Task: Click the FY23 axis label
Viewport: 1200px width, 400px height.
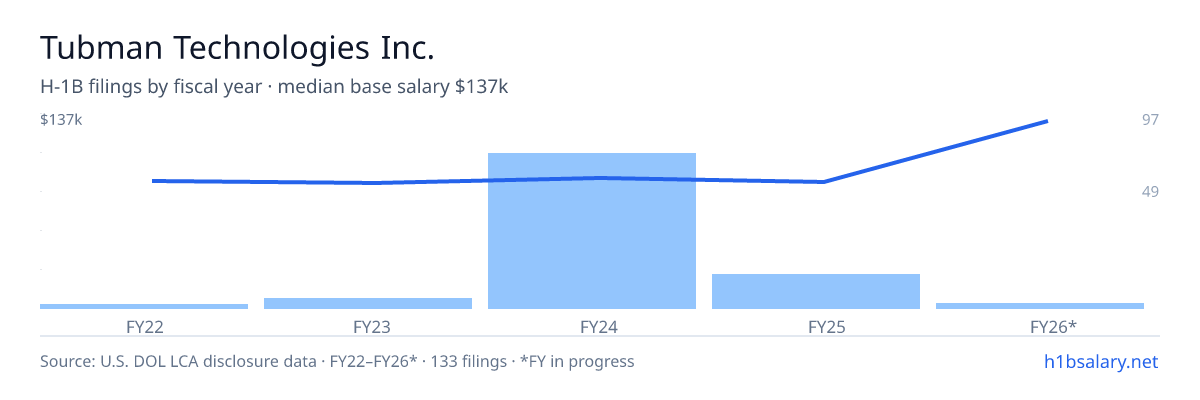Action: pyautogui.click(x=369, y=326)
